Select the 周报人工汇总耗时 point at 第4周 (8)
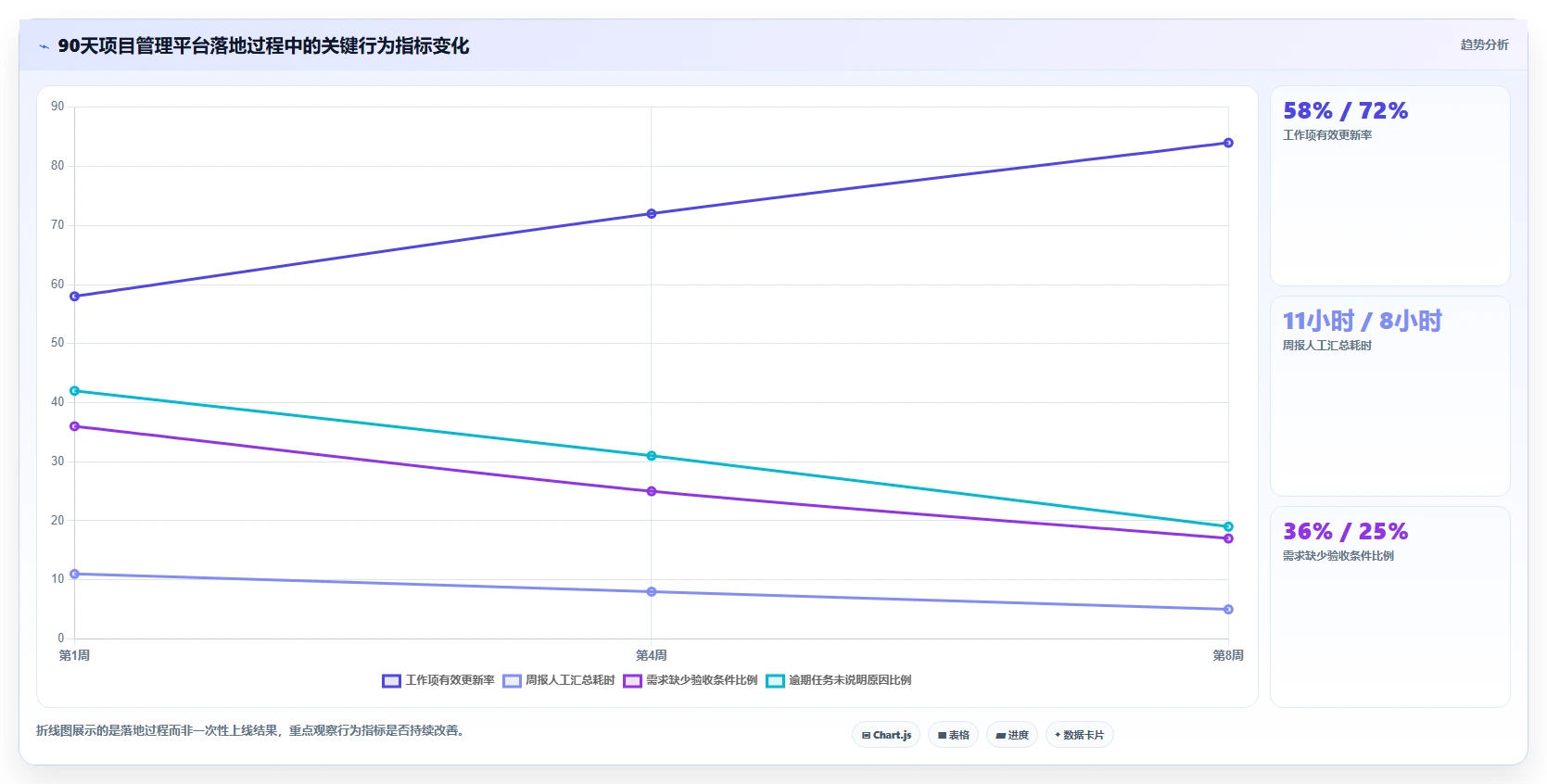The width and height of the screenshot is (1547, 784). point(652,591)
